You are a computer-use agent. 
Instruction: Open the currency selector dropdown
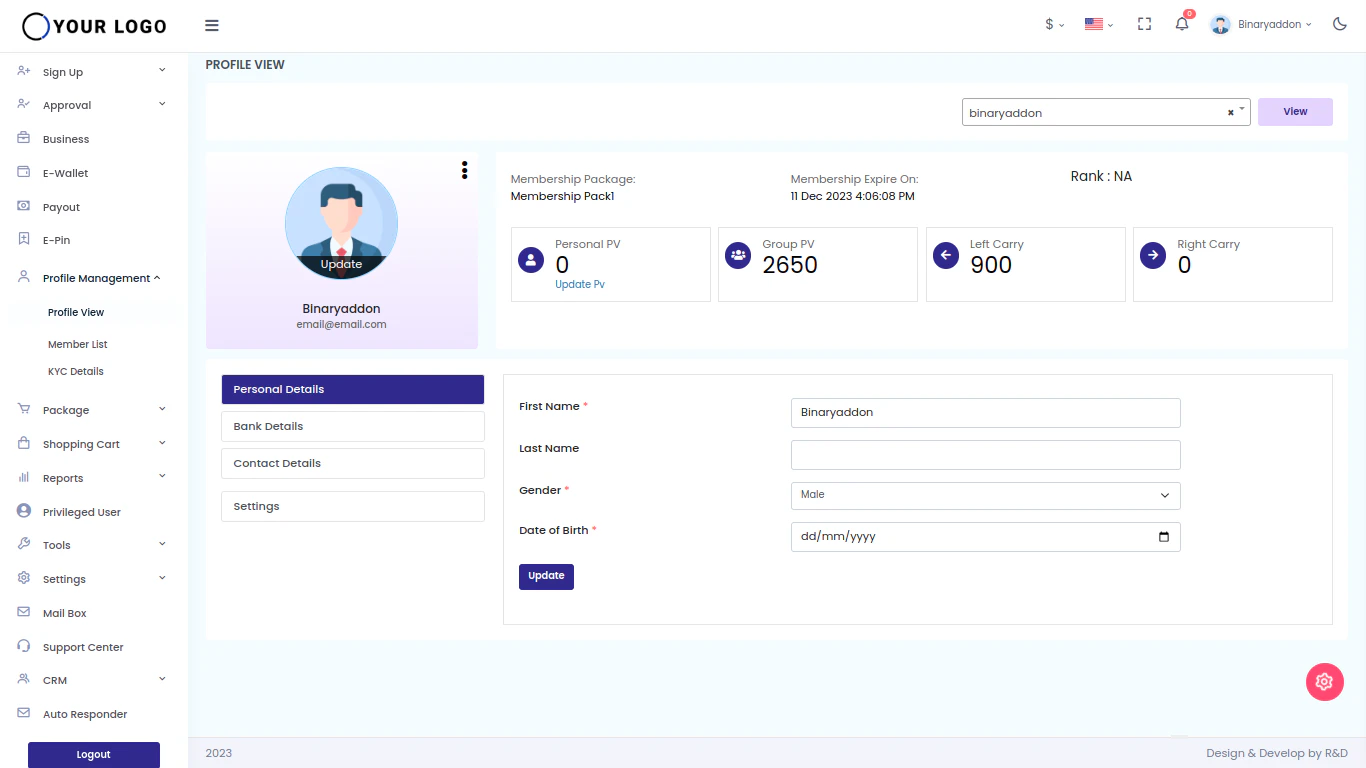[1053, 23]
